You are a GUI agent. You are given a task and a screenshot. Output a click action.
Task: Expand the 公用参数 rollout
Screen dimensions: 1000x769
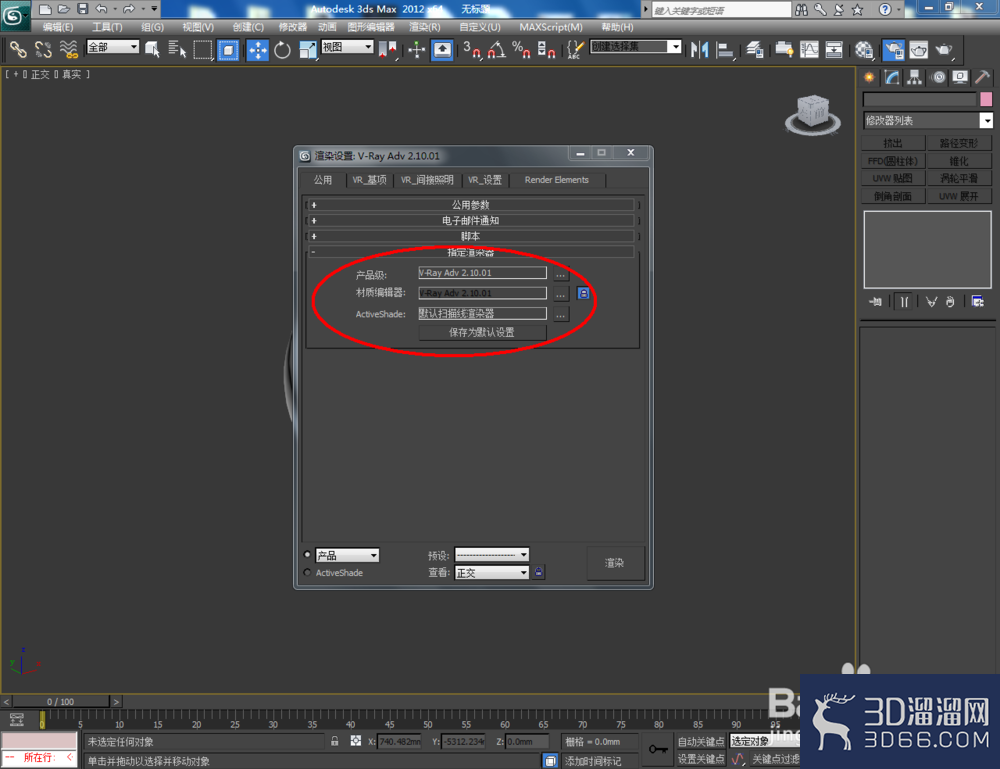(471, 205)
